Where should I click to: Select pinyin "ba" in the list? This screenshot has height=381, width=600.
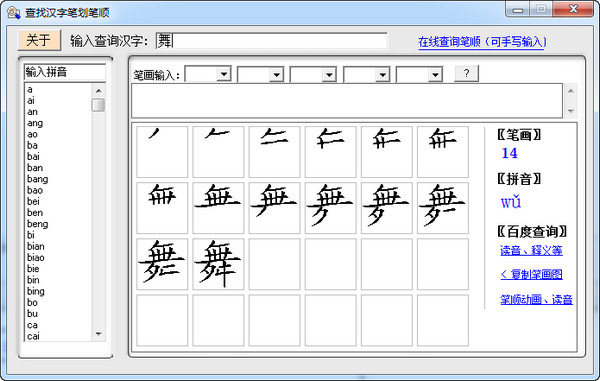(x=32, y=145)
